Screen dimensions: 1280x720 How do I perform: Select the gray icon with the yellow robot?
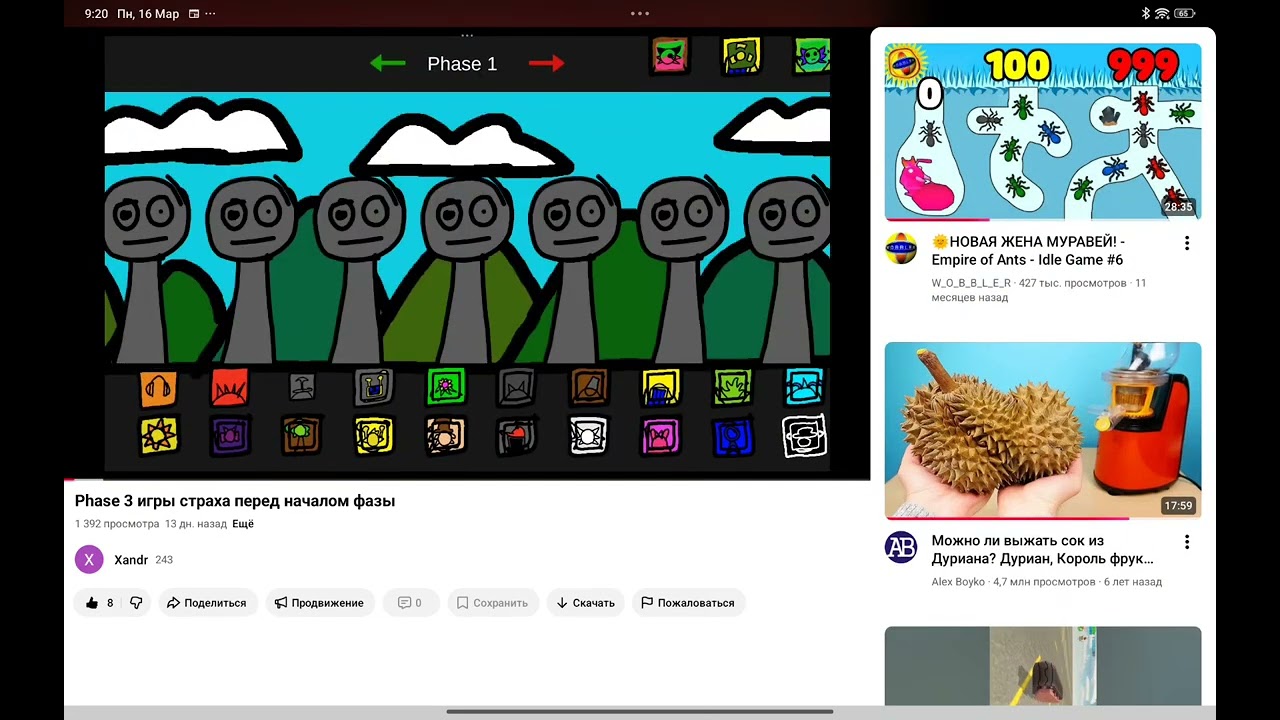pyautogui.click(x=374, y=388)
